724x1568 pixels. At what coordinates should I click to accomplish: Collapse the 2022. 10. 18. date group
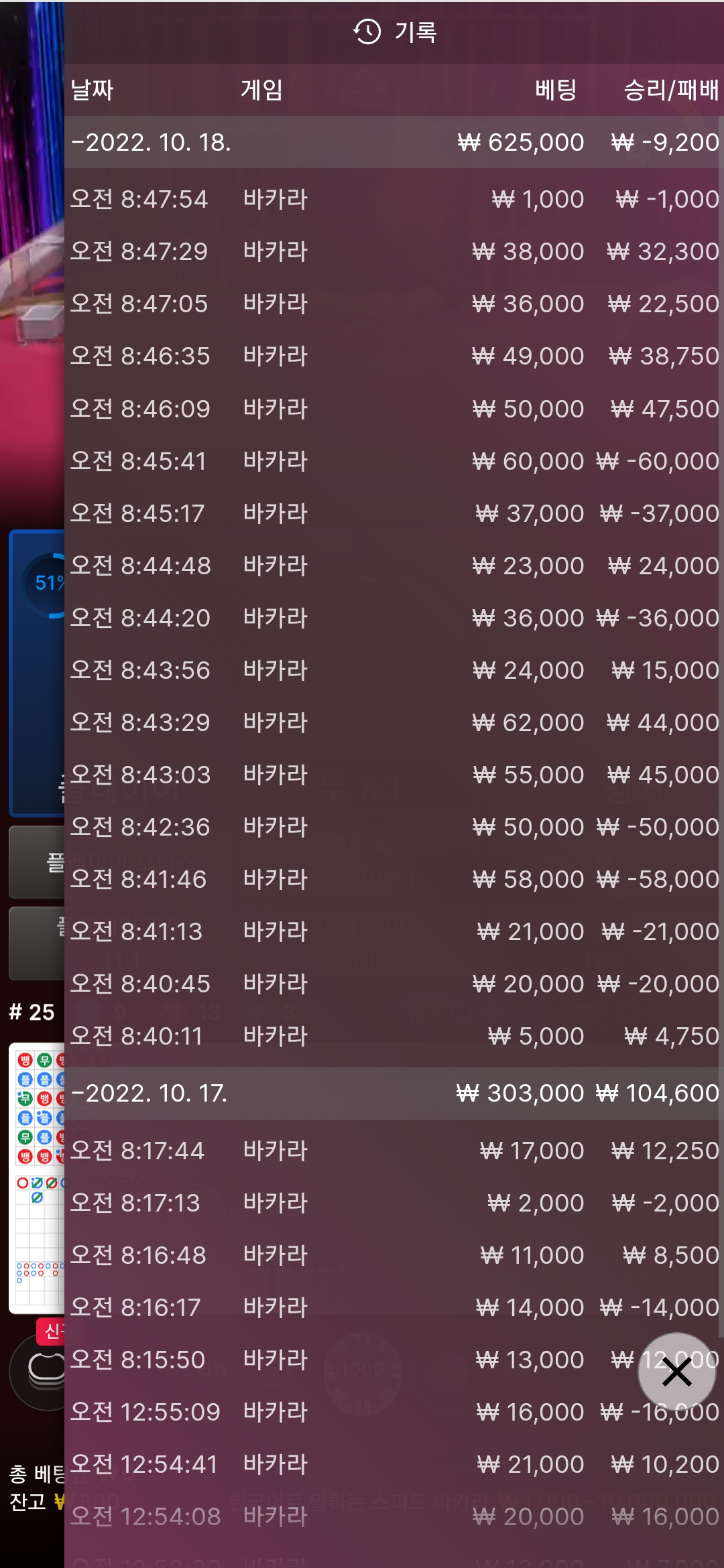[x=394, y=142]
